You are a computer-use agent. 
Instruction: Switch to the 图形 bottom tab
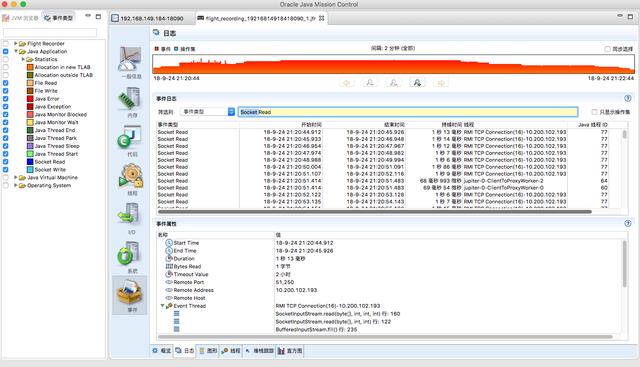click(x=208, y=351)
